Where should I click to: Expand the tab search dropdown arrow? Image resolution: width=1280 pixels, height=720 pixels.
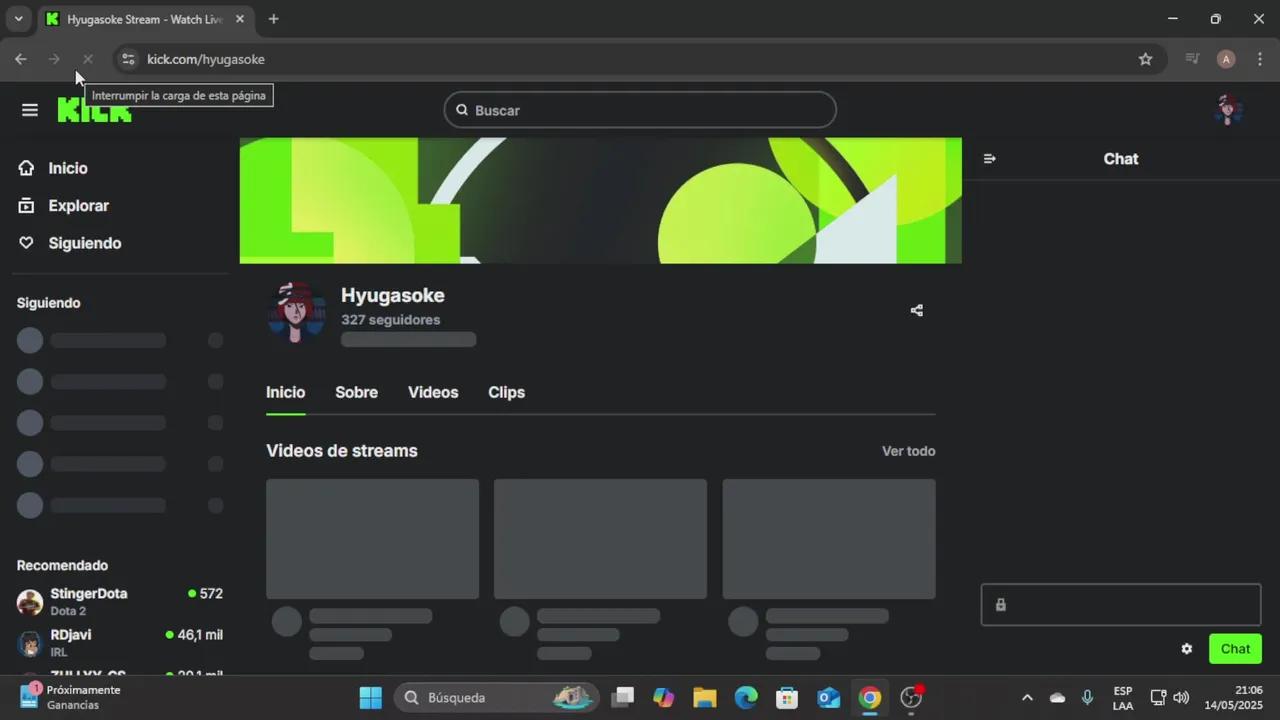(x=18, y=19)
